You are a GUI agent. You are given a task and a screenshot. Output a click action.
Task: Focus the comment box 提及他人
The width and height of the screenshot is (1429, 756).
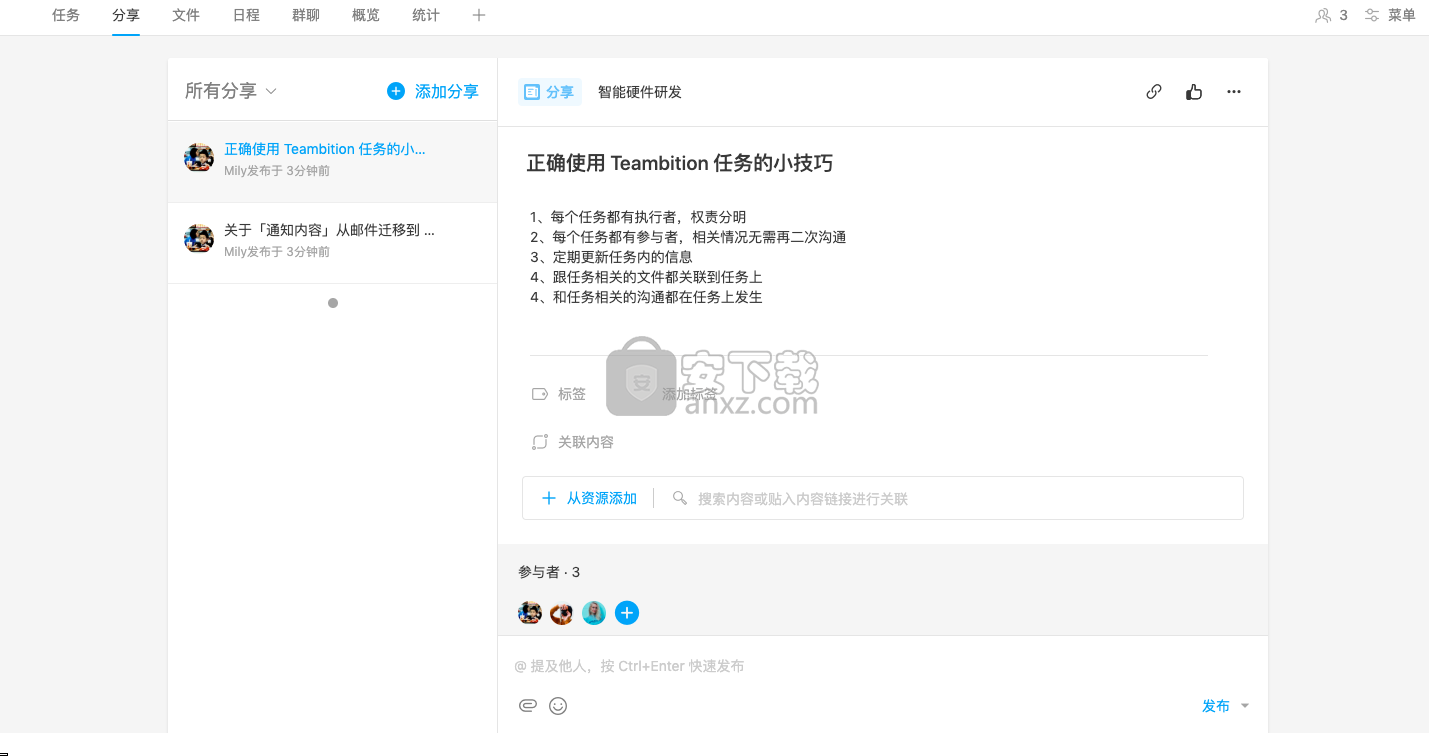tap(882, 666)
